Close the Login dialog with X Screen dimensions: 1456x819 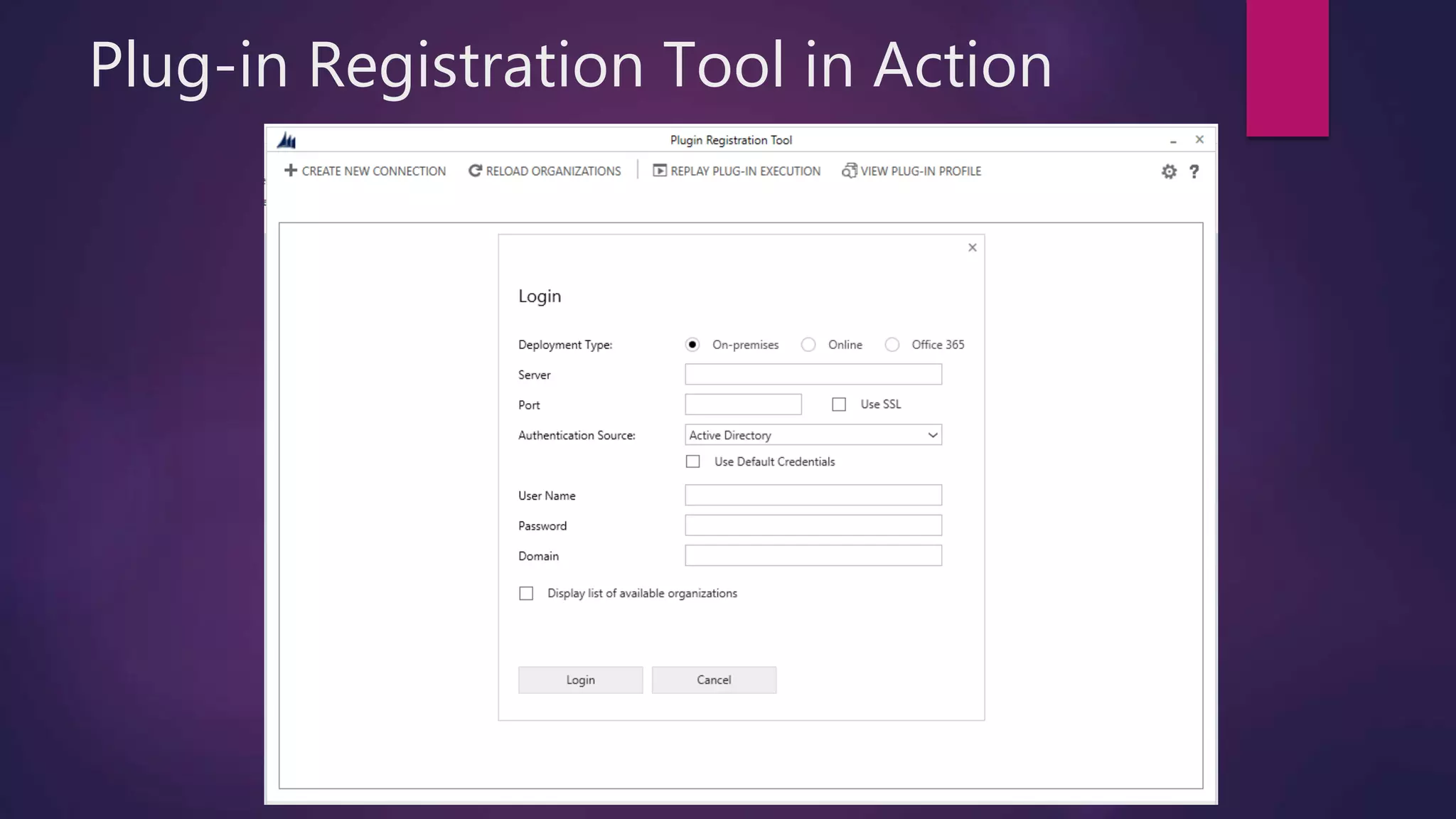tap(973, 247)
